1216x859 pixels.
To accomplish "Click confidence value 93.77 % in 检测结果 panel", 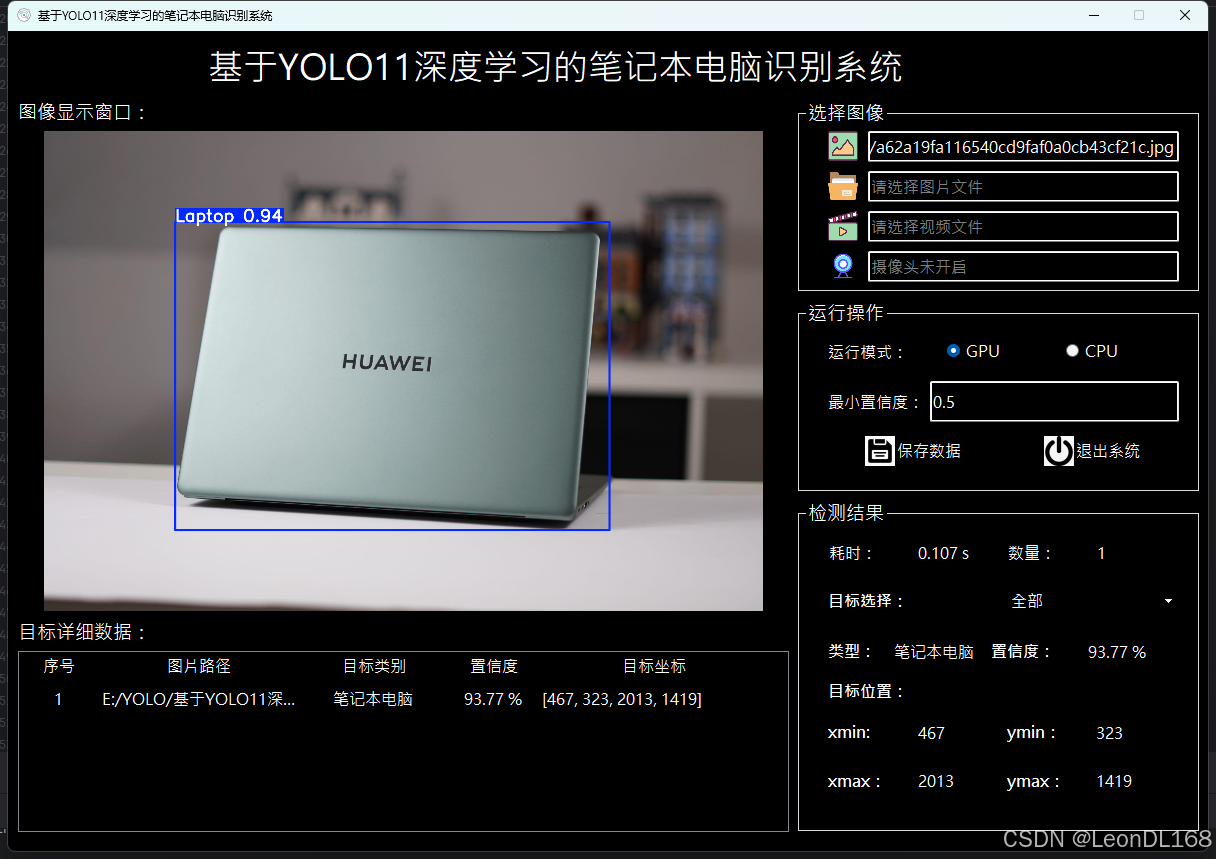I will [1117, 652].
